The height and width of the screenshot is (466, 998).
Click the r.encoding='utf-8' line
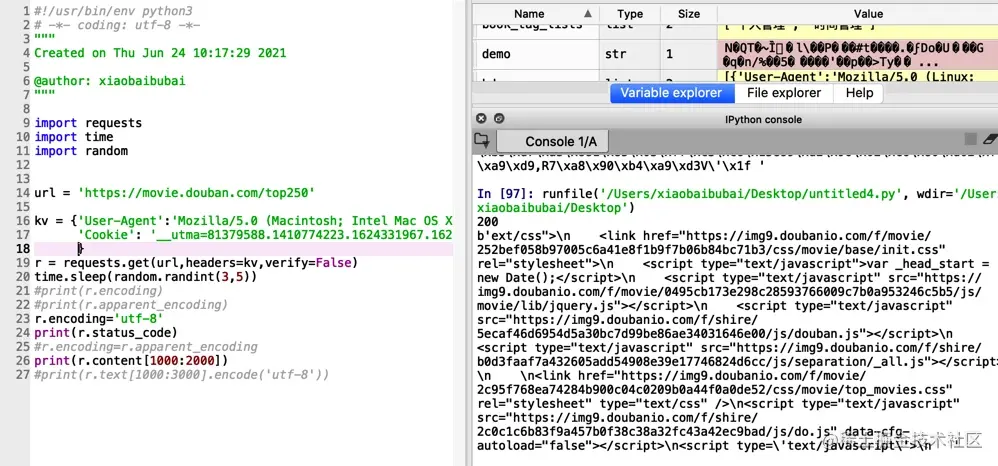[x=99, y=319]
